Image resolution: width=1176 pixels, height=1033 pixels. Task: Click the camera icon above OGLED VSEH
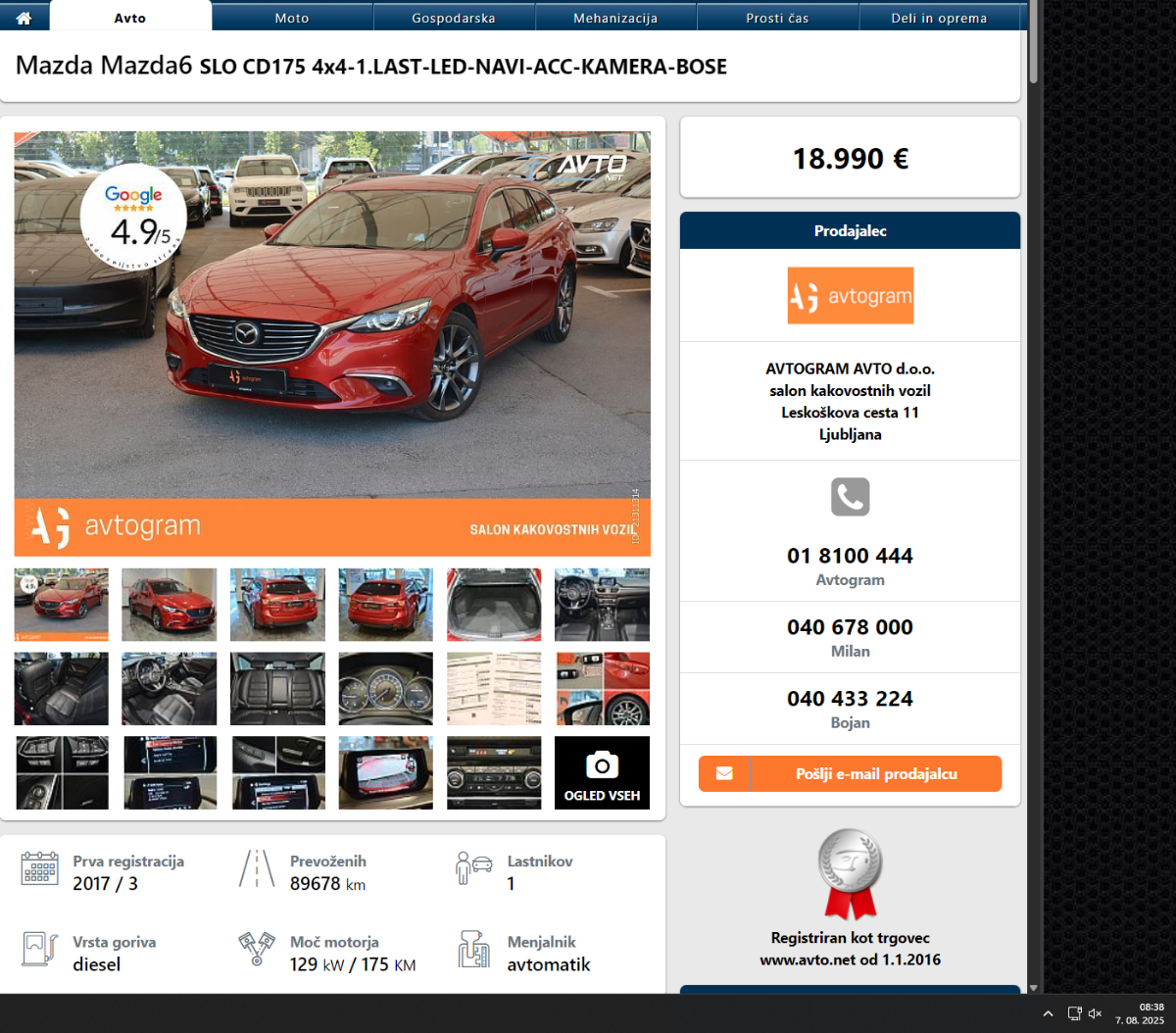pyautogui.click(x=602, y=764)
